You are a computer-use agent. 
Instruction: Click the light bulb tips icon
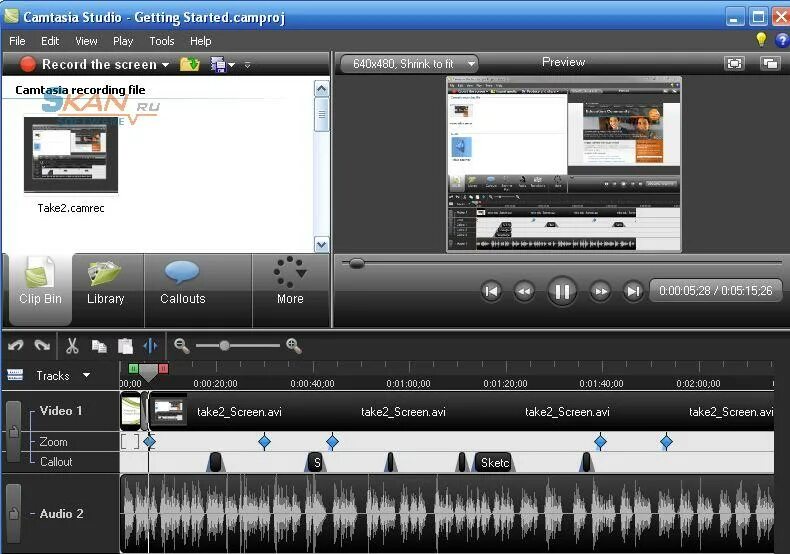click(761, 39)
